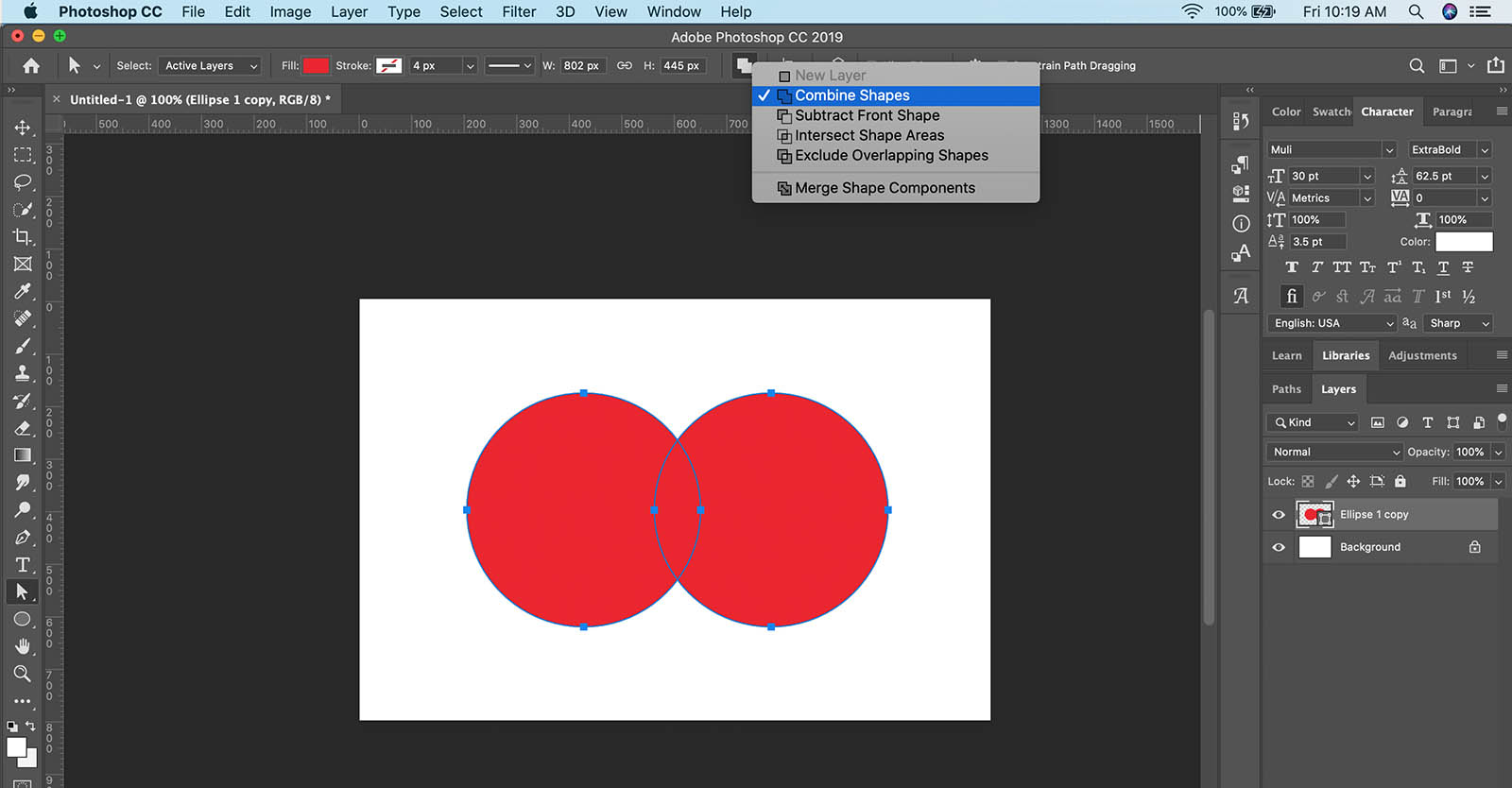Click Merge Shape Components option
This screenshot has width=1512, height=788.
point(885,188)
